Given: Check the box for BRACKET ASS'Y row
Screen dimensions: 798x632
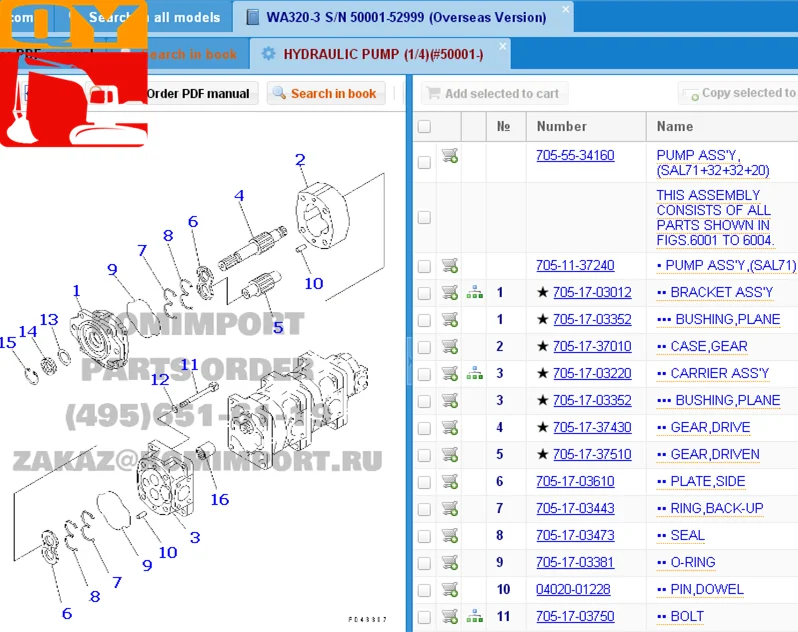Looking at the screenshot, I should tap(424, 293).
